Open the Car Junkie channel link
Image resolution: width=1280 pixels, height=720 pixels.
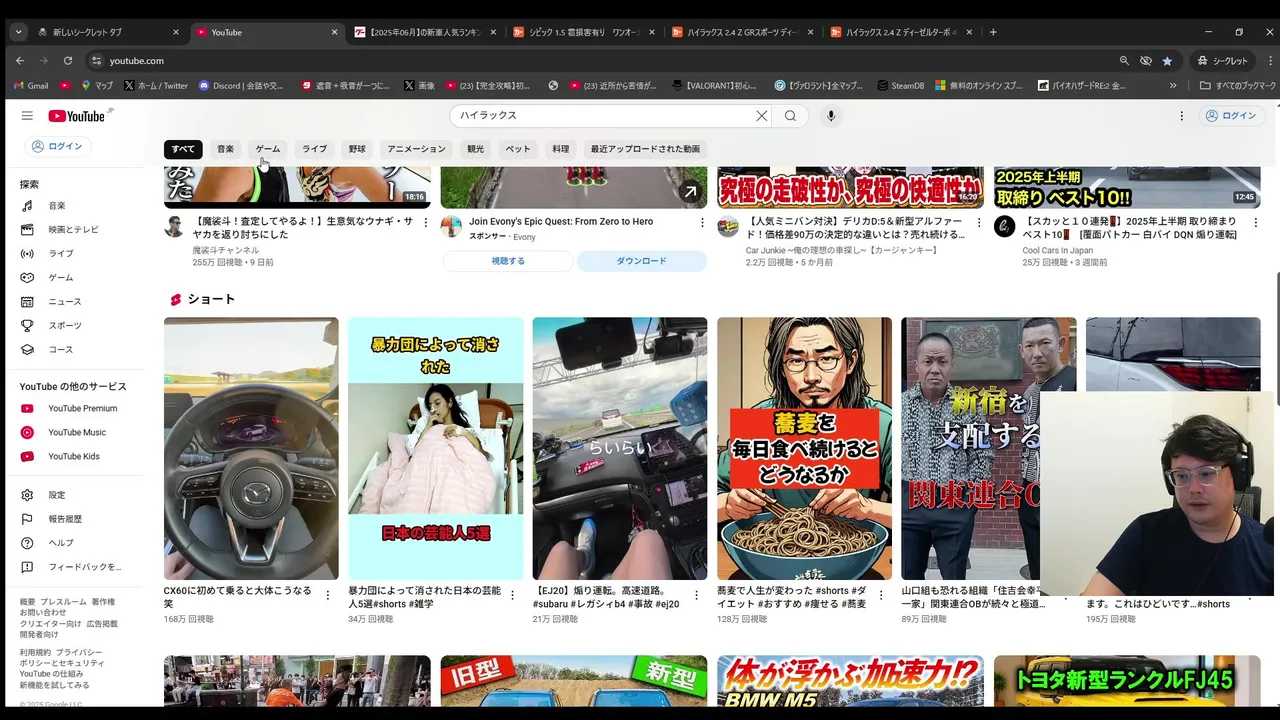(x=842, y=250)
